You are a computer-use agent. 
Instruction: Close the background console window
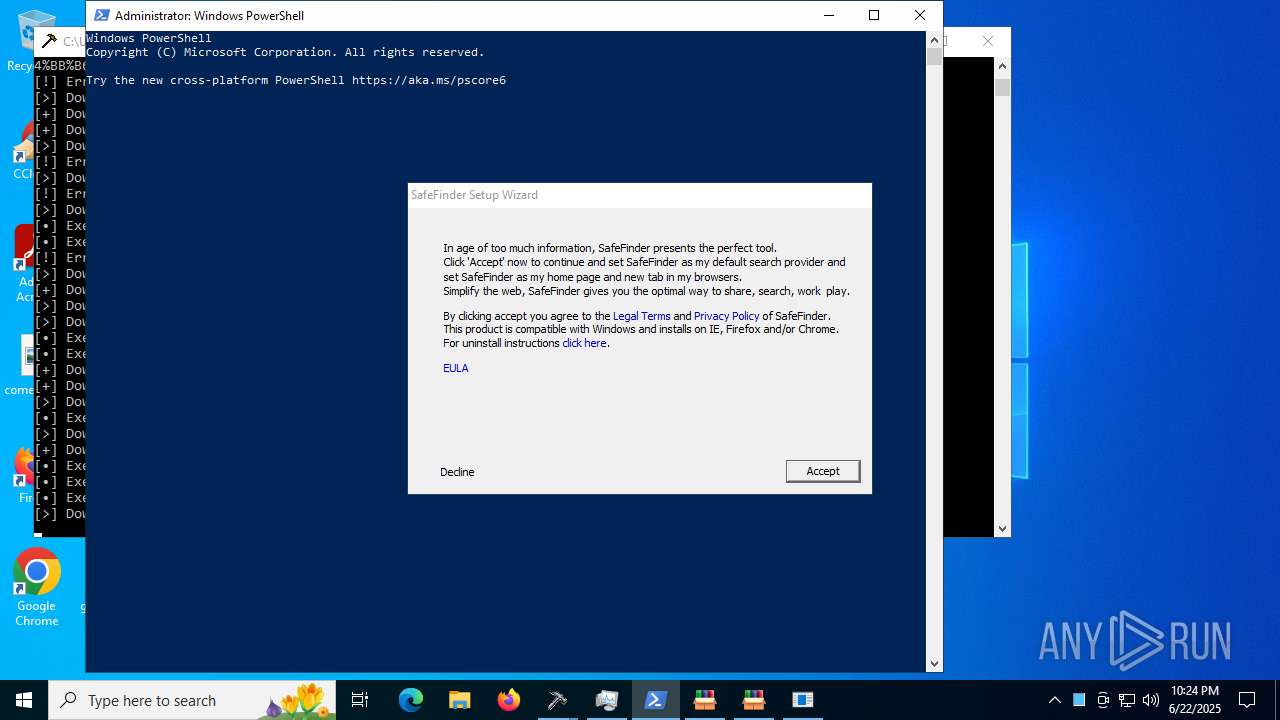(x=988, y=41)
